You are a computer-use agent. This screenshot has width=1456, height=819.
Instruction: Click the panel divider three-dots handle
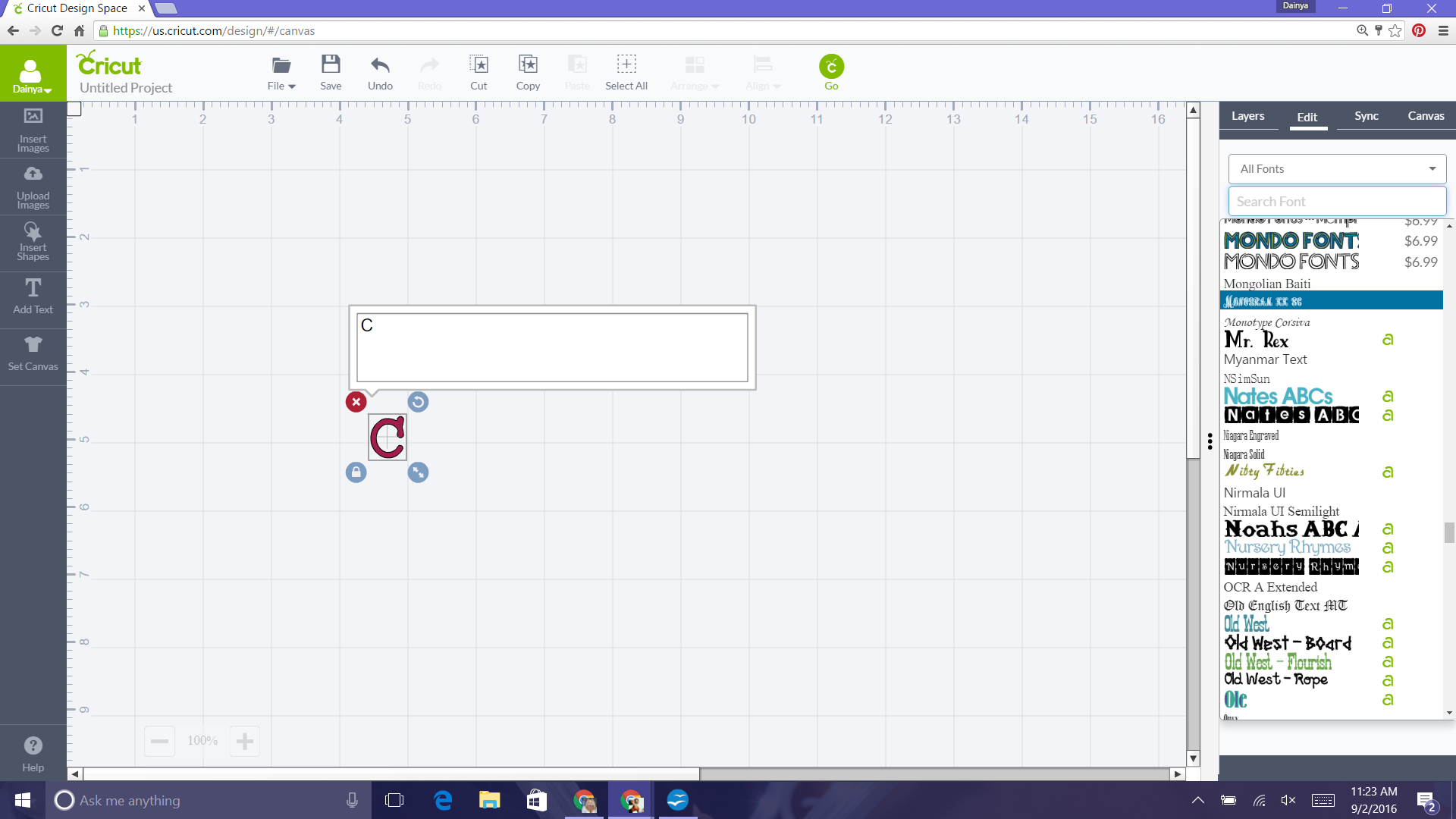click(1210, 441)
